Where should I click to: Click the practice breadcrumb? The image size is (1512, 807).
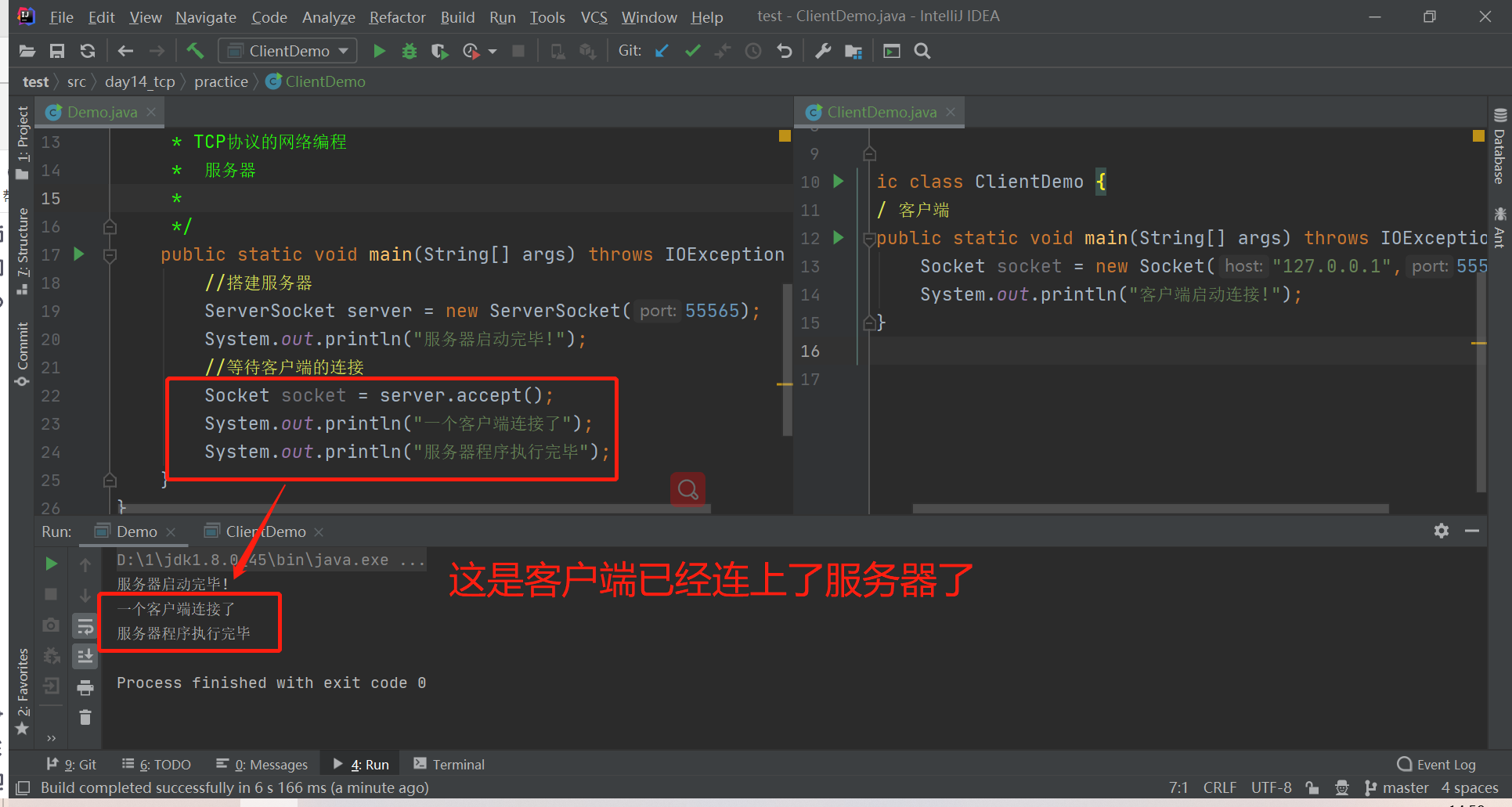coord(221,81)
